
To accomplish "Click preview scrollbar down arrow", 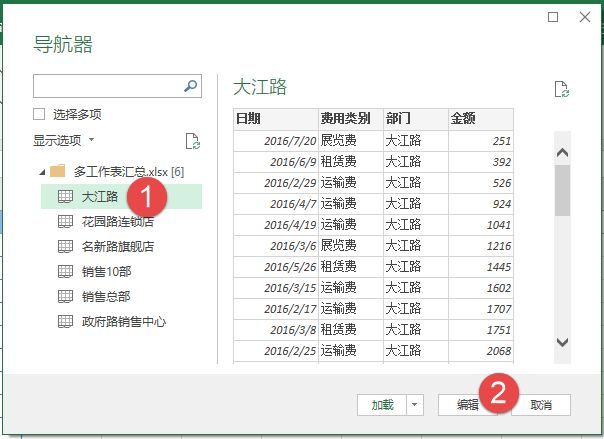I will (562, 342).
